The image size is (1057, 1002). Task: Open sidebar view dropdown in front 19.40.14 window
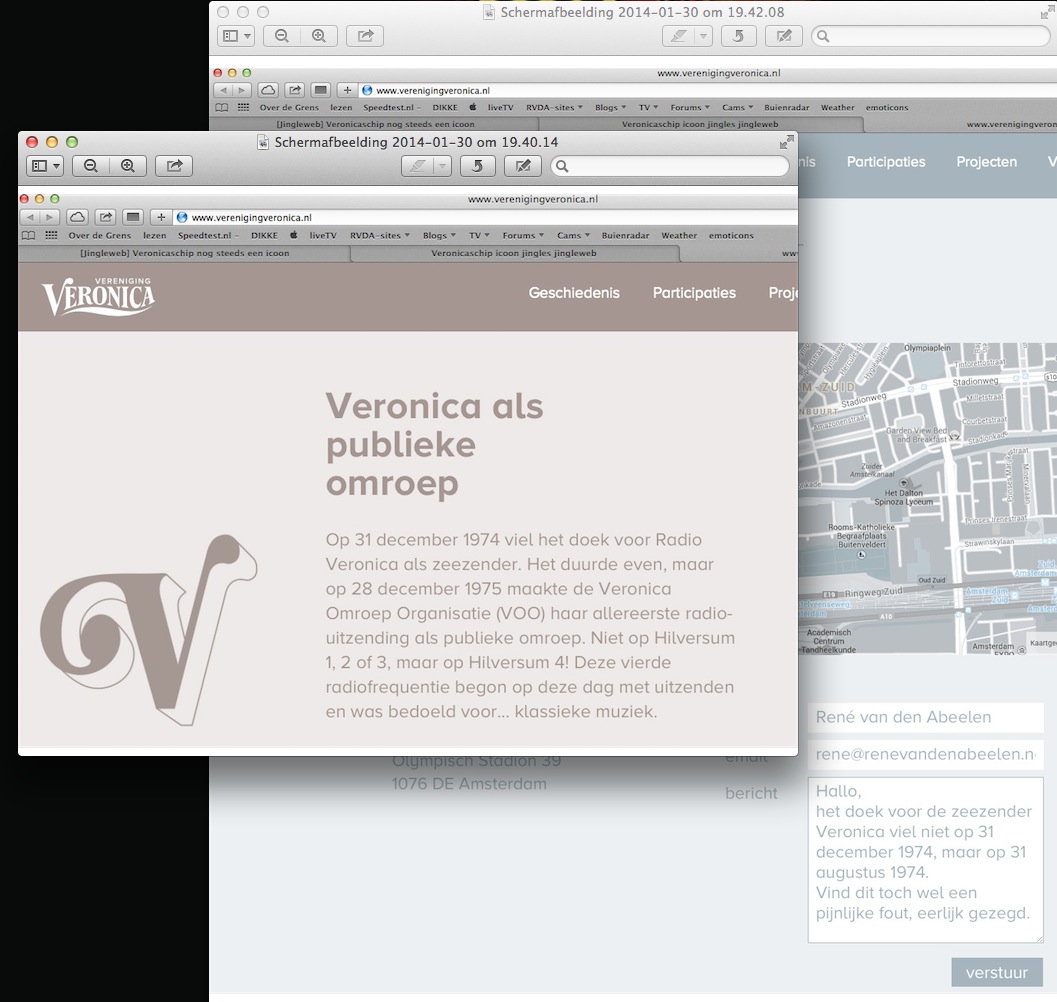pos(46,166)
